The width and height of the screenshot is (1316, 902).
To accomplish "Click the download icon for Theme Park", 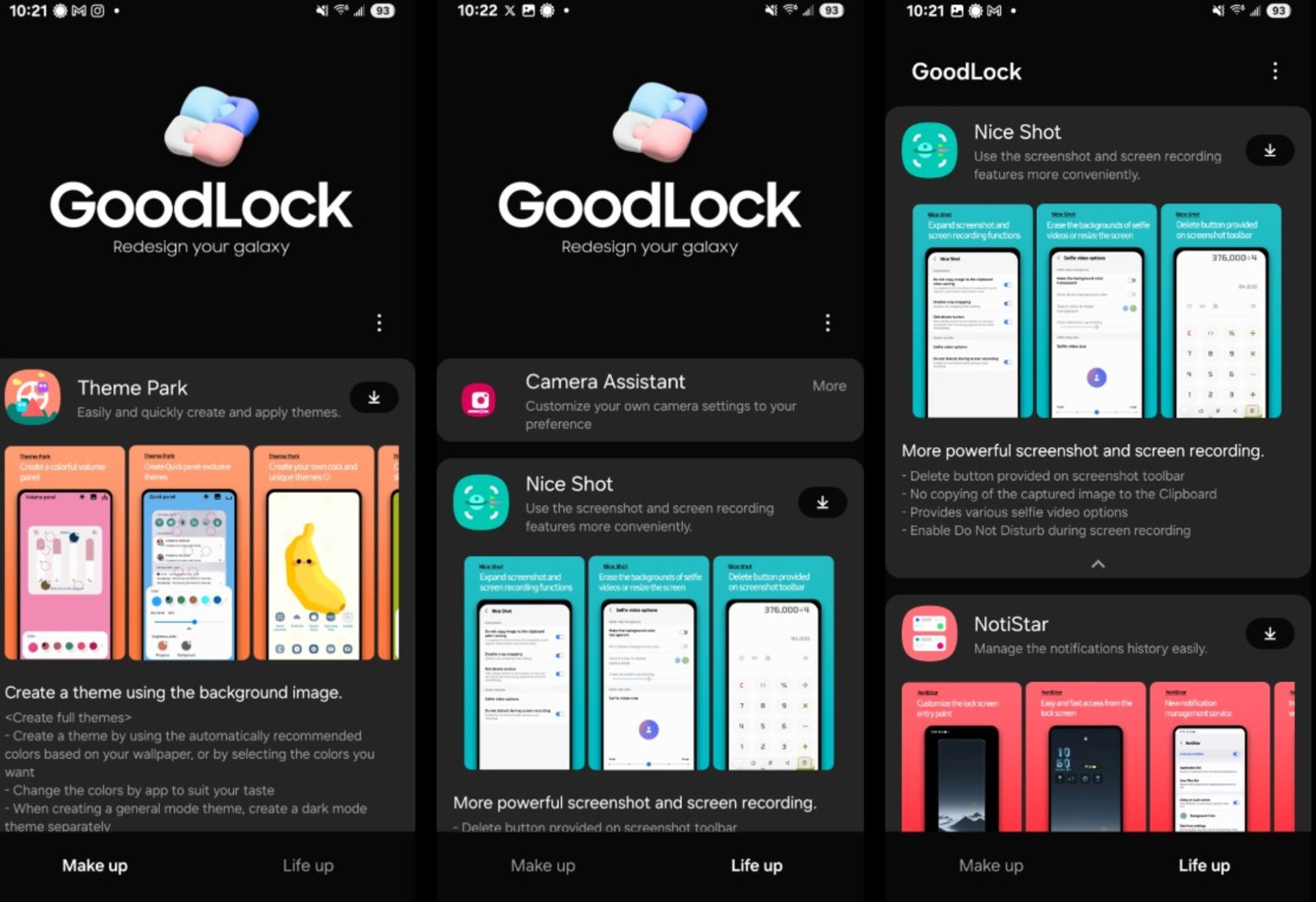I will [373, 397].
